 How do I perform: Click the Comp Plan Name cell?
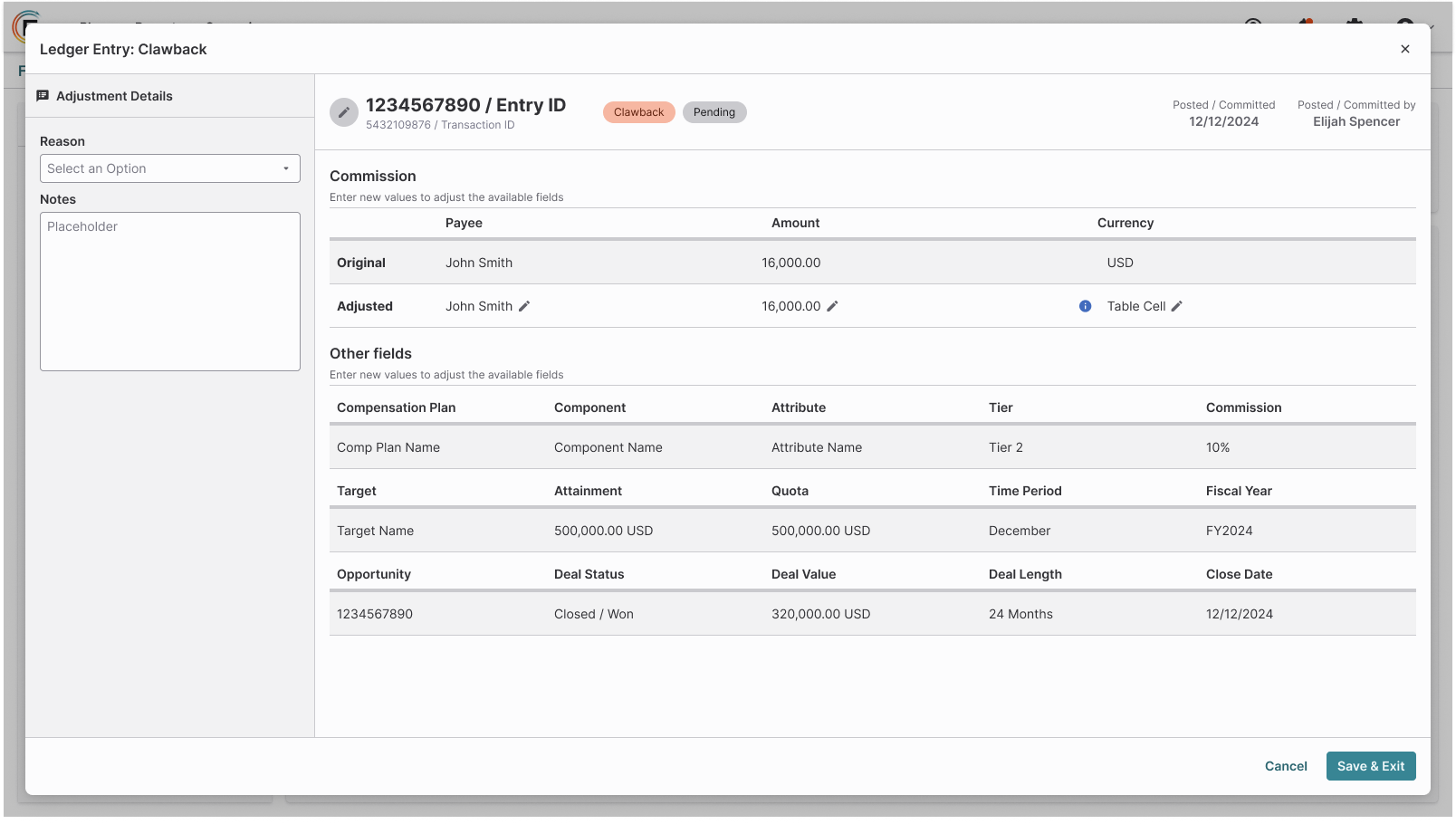(x=388, y=447)
